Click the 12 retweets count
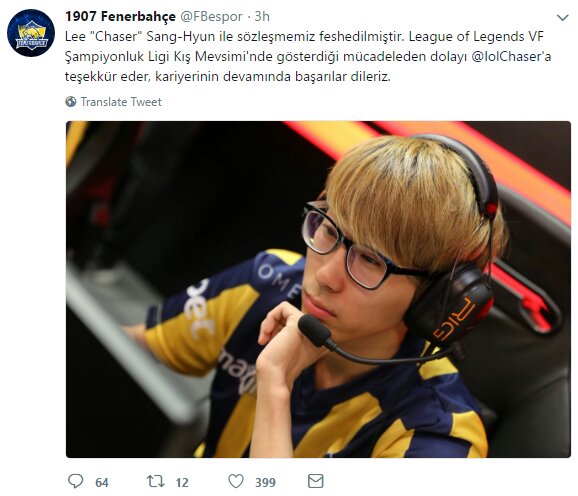This screenshot has width=578, height=496. click(x=182, y=482)
